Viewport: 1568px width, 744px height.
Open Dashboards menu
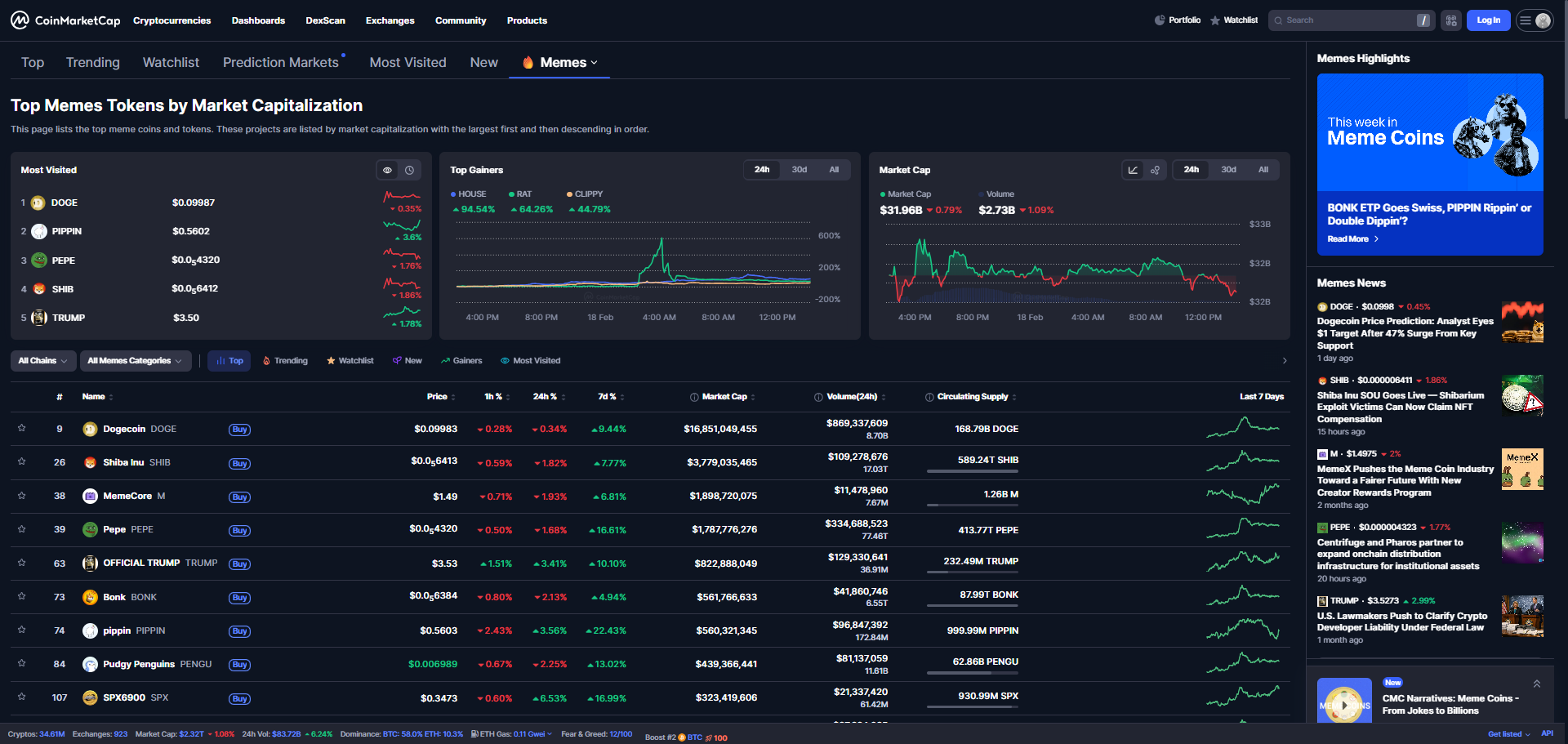[258, 20]
